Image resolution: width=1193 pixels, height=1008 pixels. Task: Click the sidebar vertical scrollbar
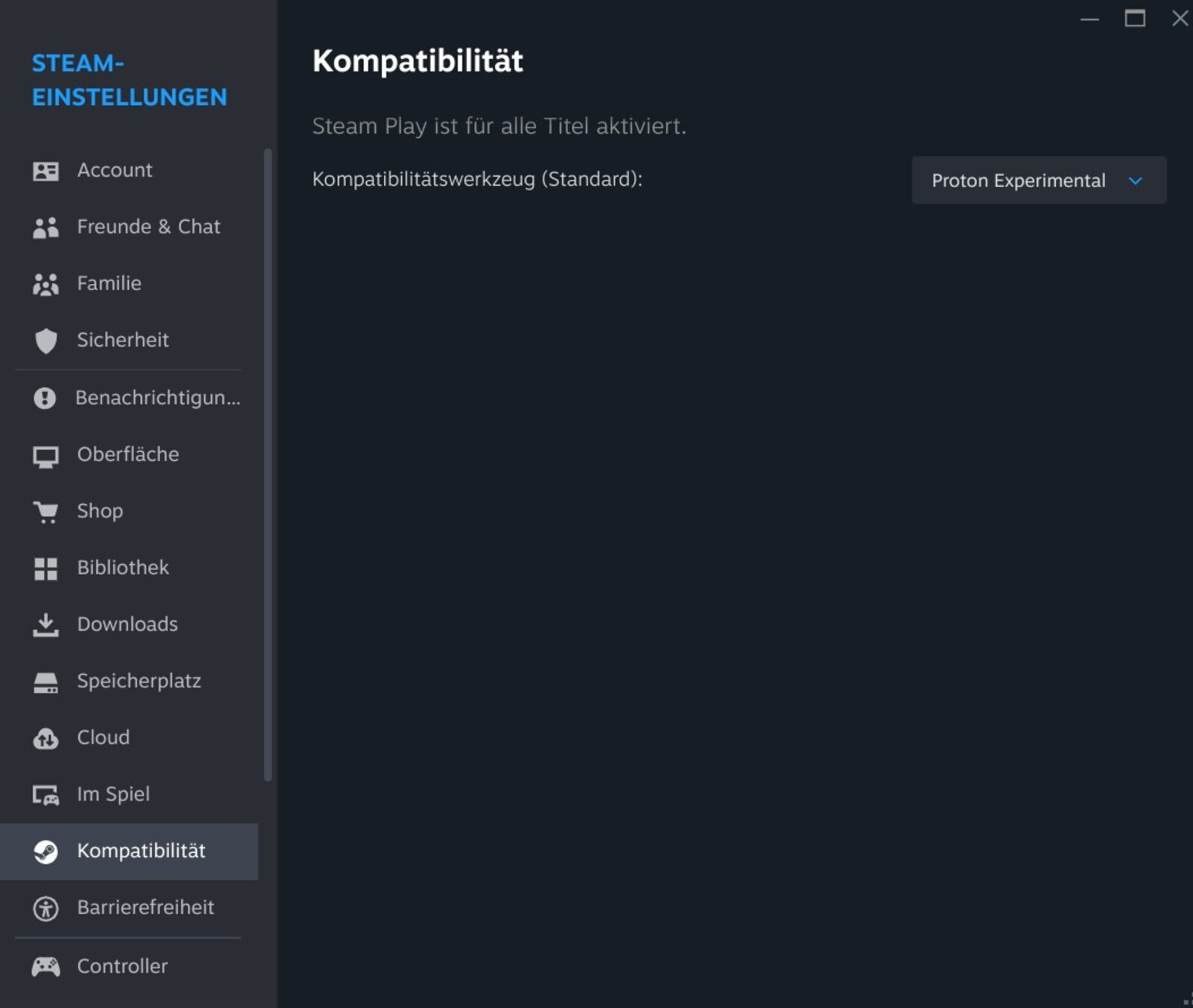[268, 464]
